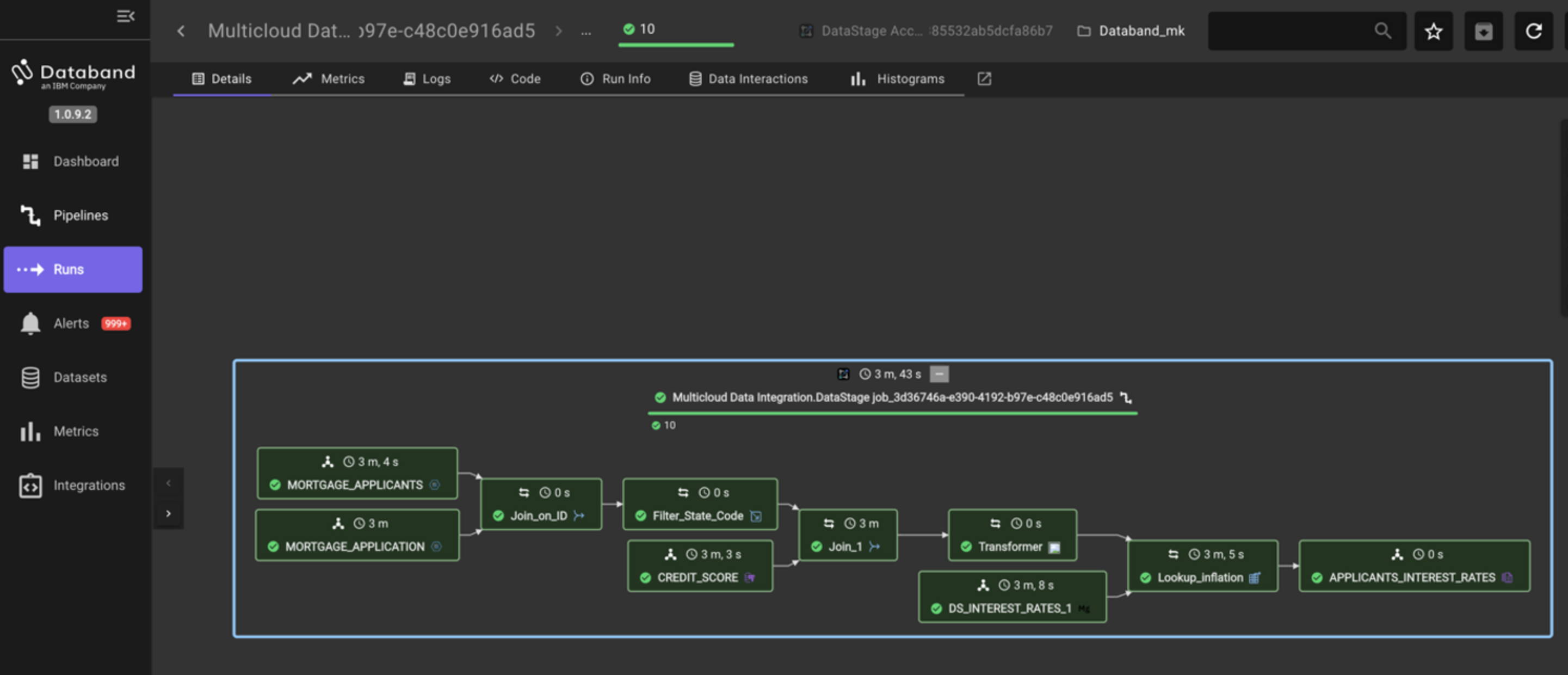This screenshot has width=1568, height=675.
Task: Switch to the Metrics tab
Action: (x=329, y=78)
